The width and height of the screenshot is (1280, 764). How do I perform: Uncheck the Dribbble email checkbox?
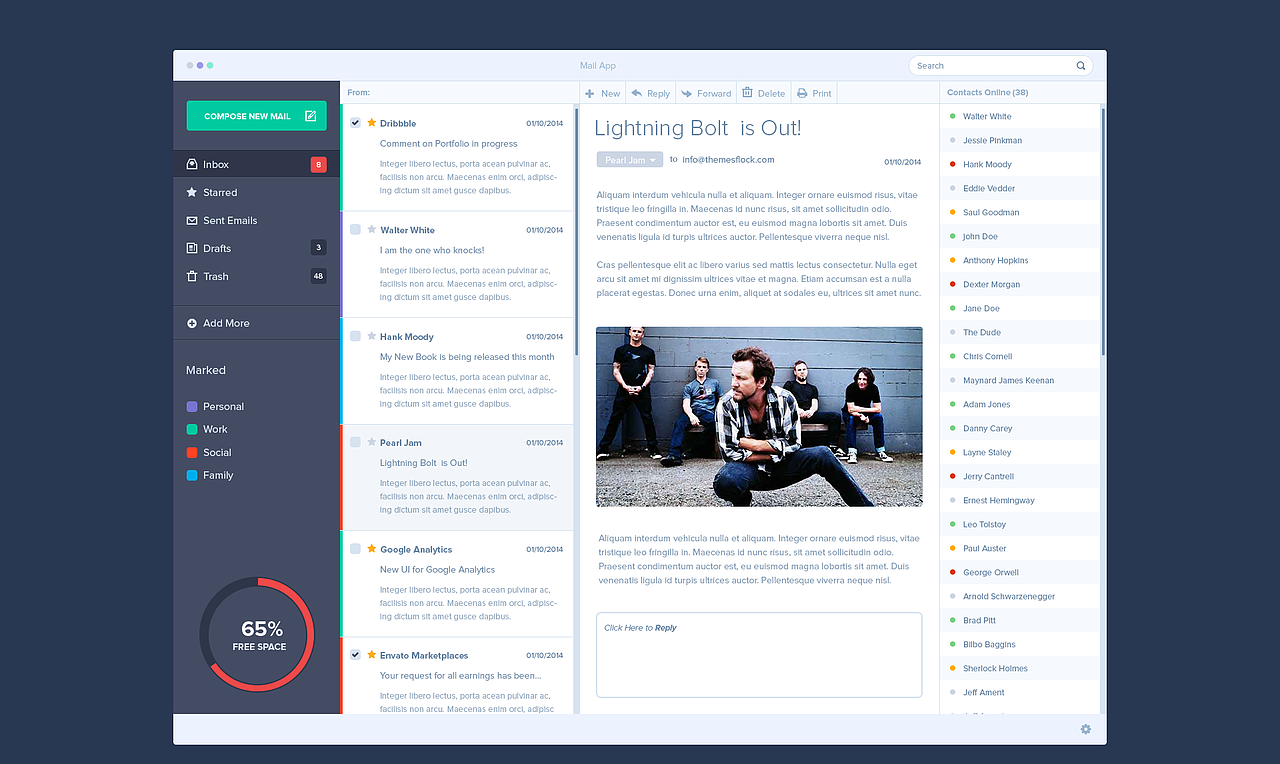tap(355, 123)
